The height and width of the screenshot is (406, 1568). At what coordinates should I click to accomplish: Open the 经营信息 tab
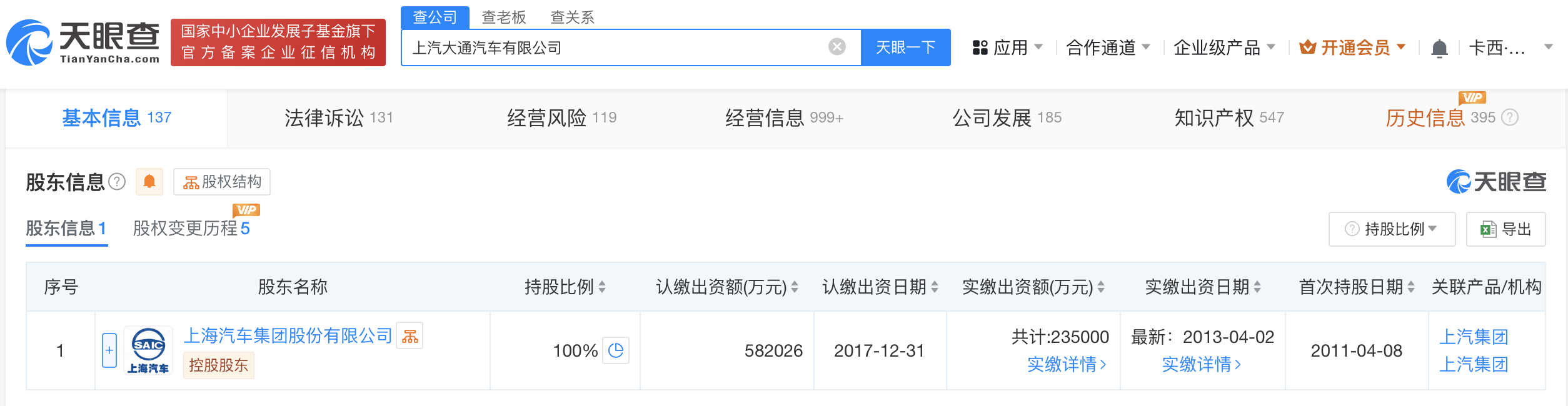click(784, 117)
